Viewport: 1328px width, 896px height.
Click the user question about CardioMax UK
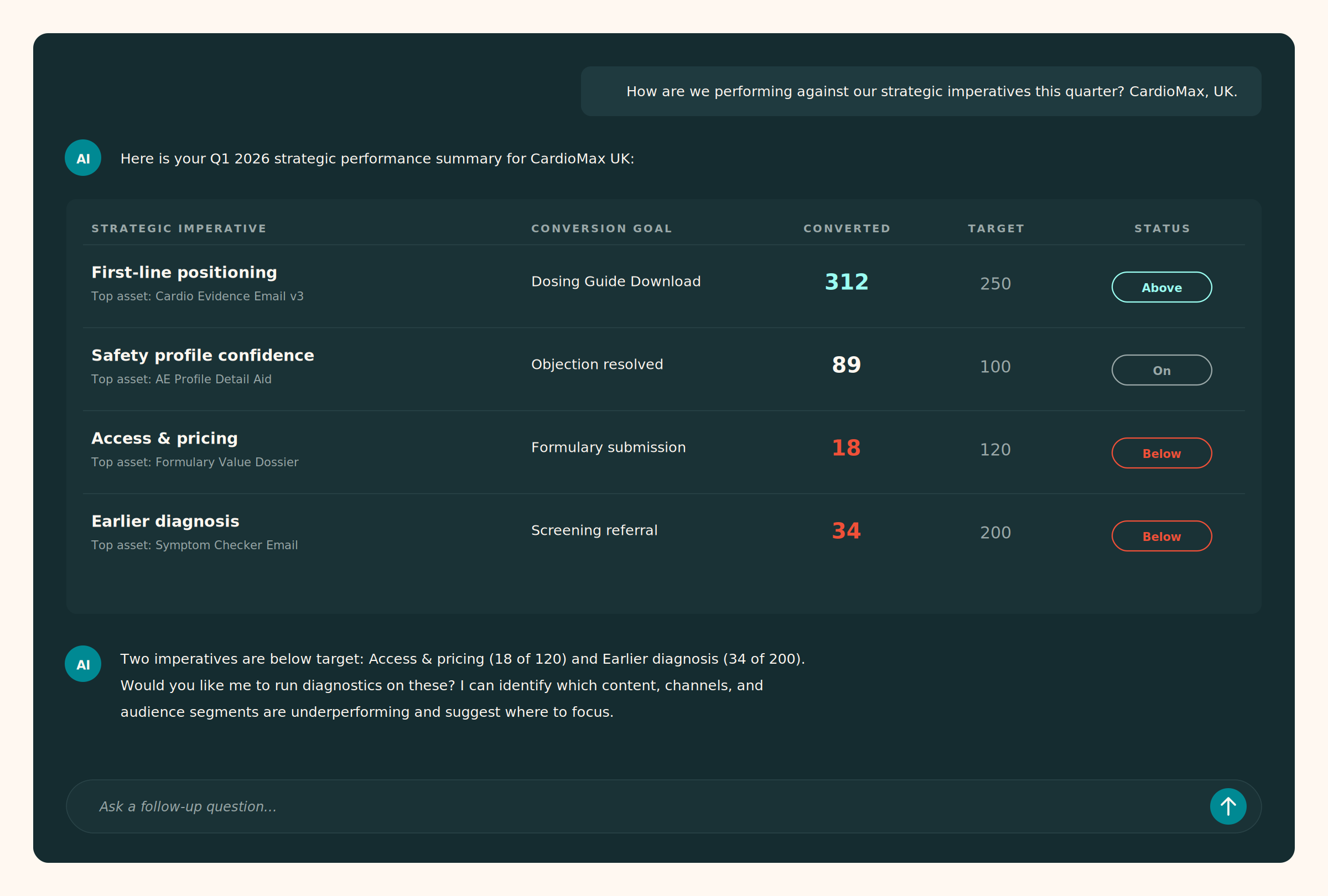click(x=931, y=91)
